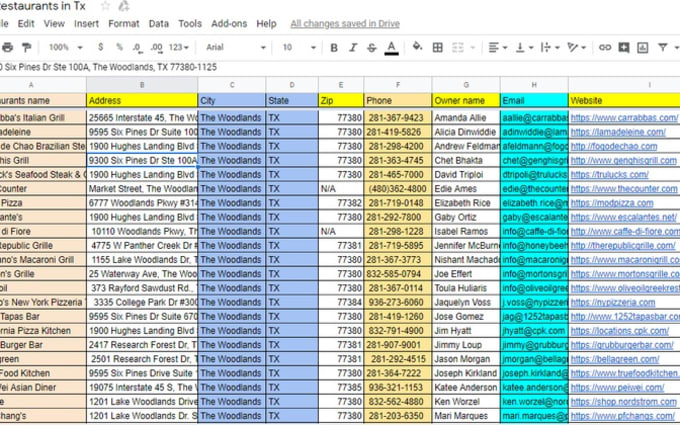
Task: Select the Paint format tool
Action: click(27, 47)
